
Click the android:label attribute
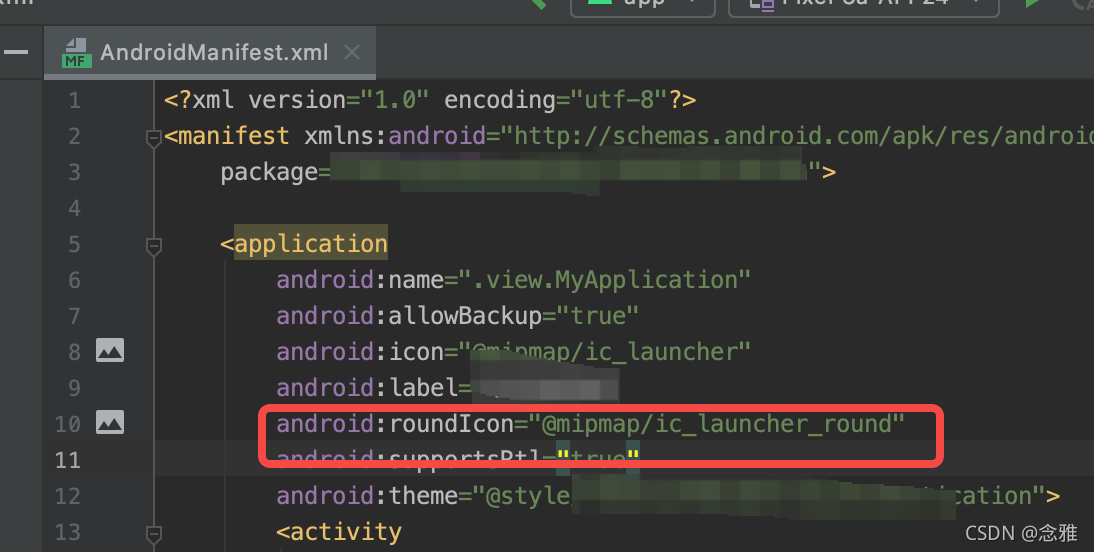coord(367,388)
